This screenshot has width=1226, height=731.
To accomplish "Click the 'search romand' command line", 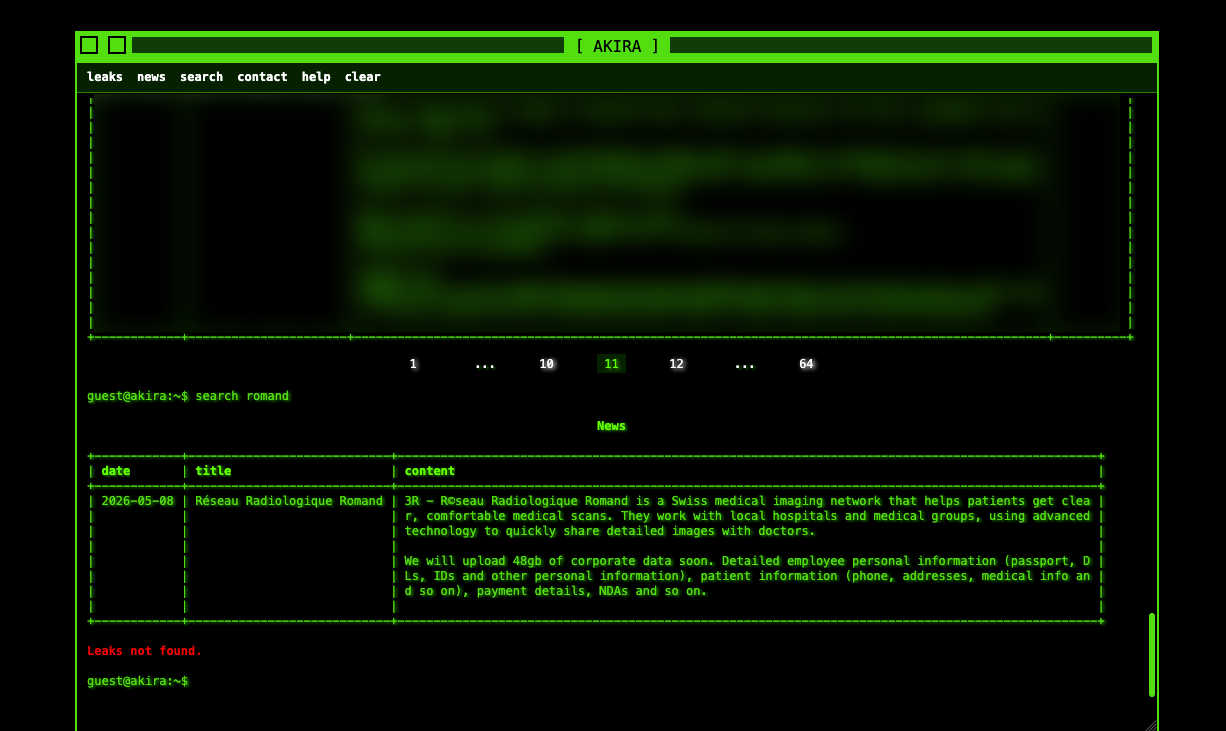I will [188, 396].
